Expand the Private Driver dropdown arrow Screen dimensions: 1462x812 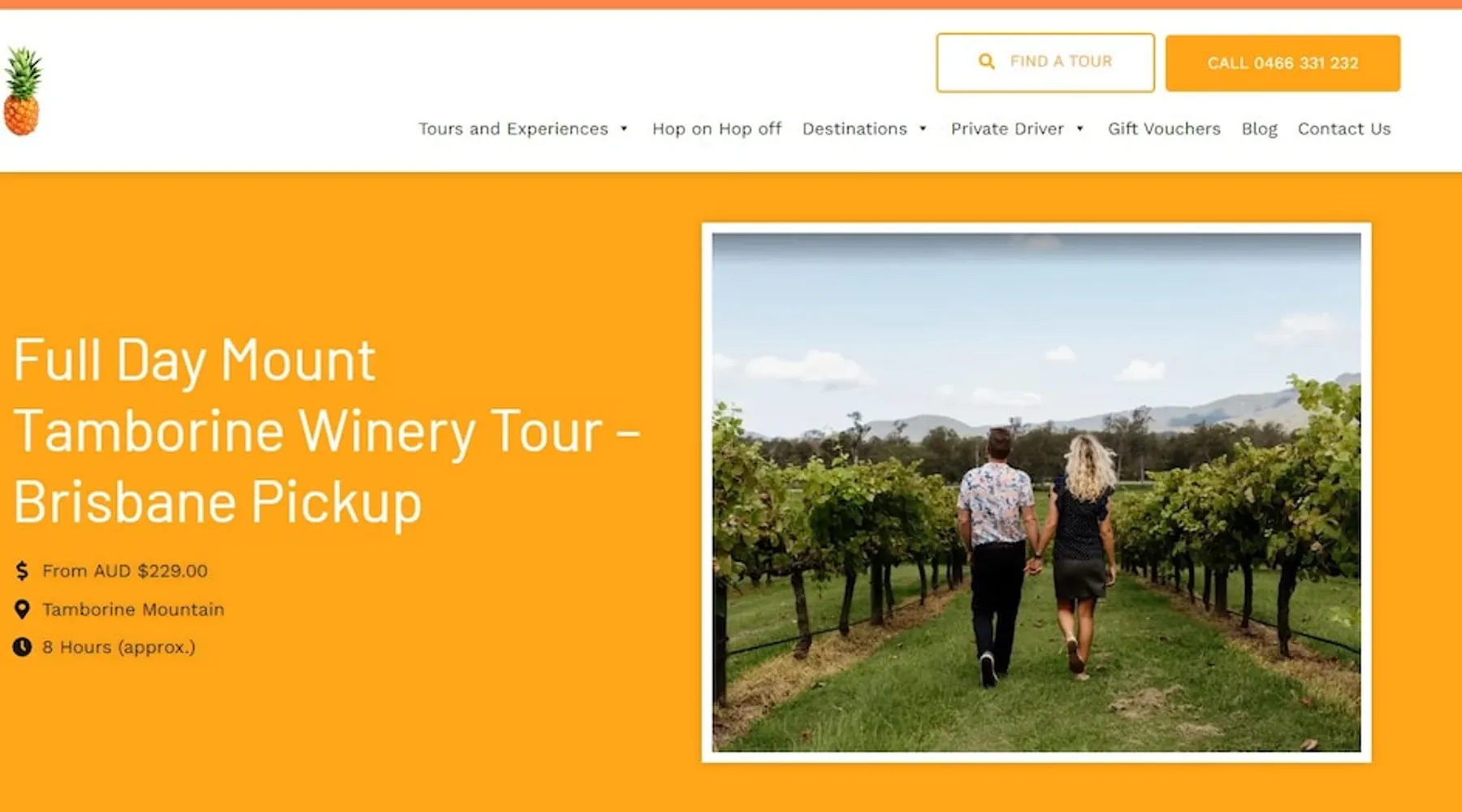(x=1079, y=129)
